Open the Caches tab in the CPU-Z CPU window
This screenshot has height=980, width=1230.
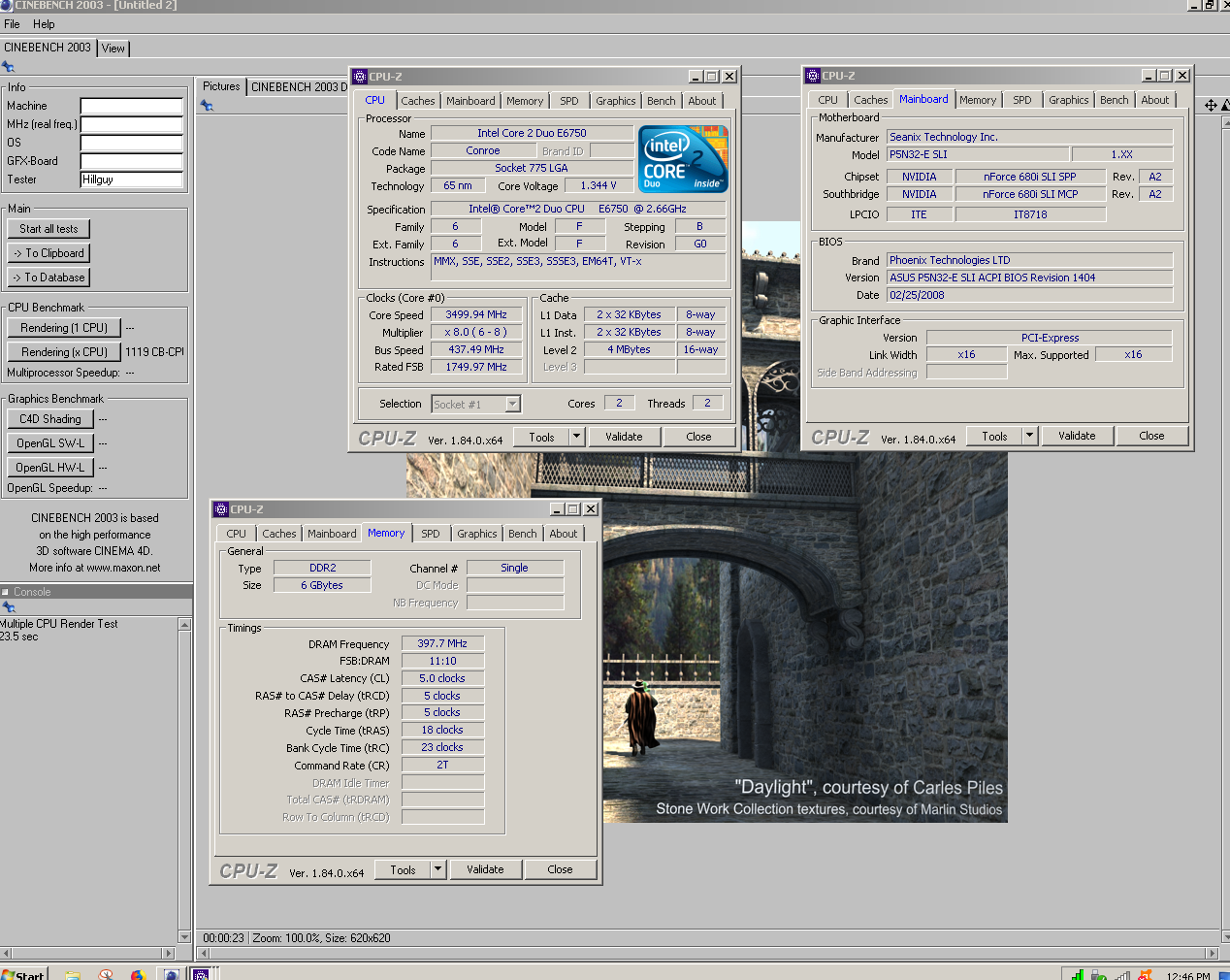tap(418, 101)
